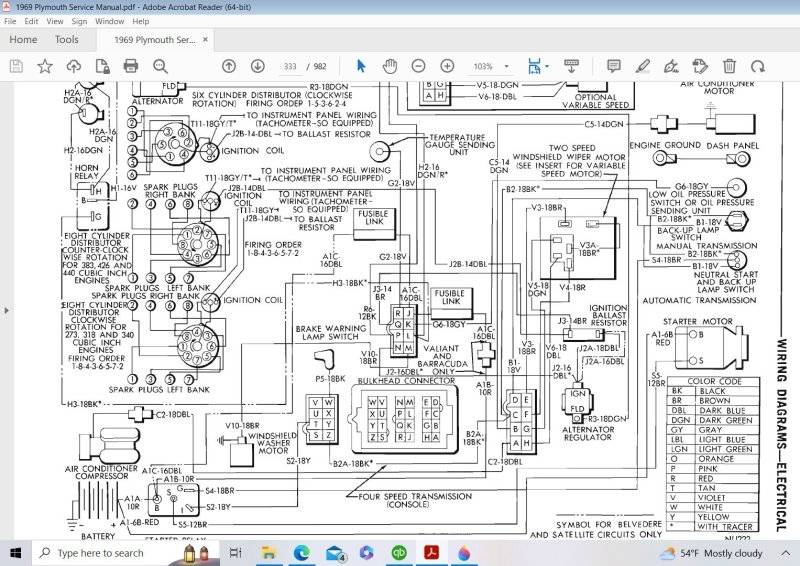Image resolution: width=800 pixels, height=566 pixels.
Task: Click the scrolling mode icon
Action: click(571, 66)
